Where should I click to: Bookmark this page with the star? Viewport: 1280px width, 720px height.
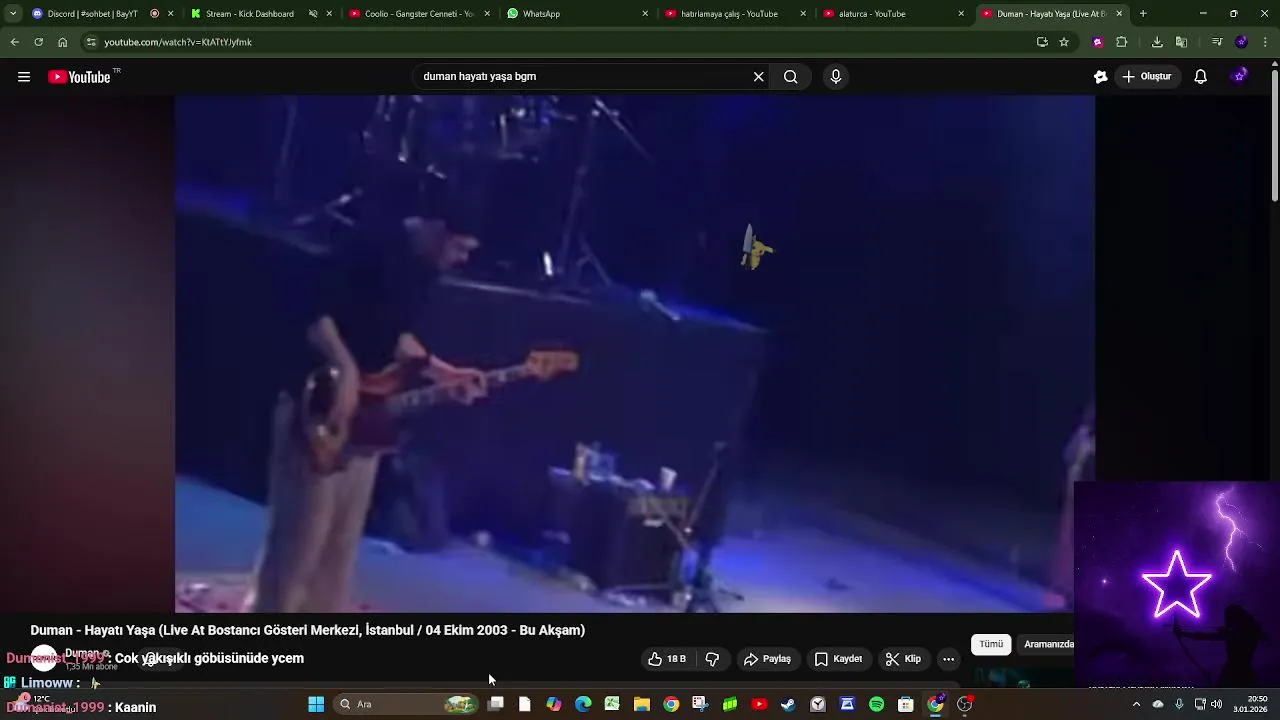1064,42
